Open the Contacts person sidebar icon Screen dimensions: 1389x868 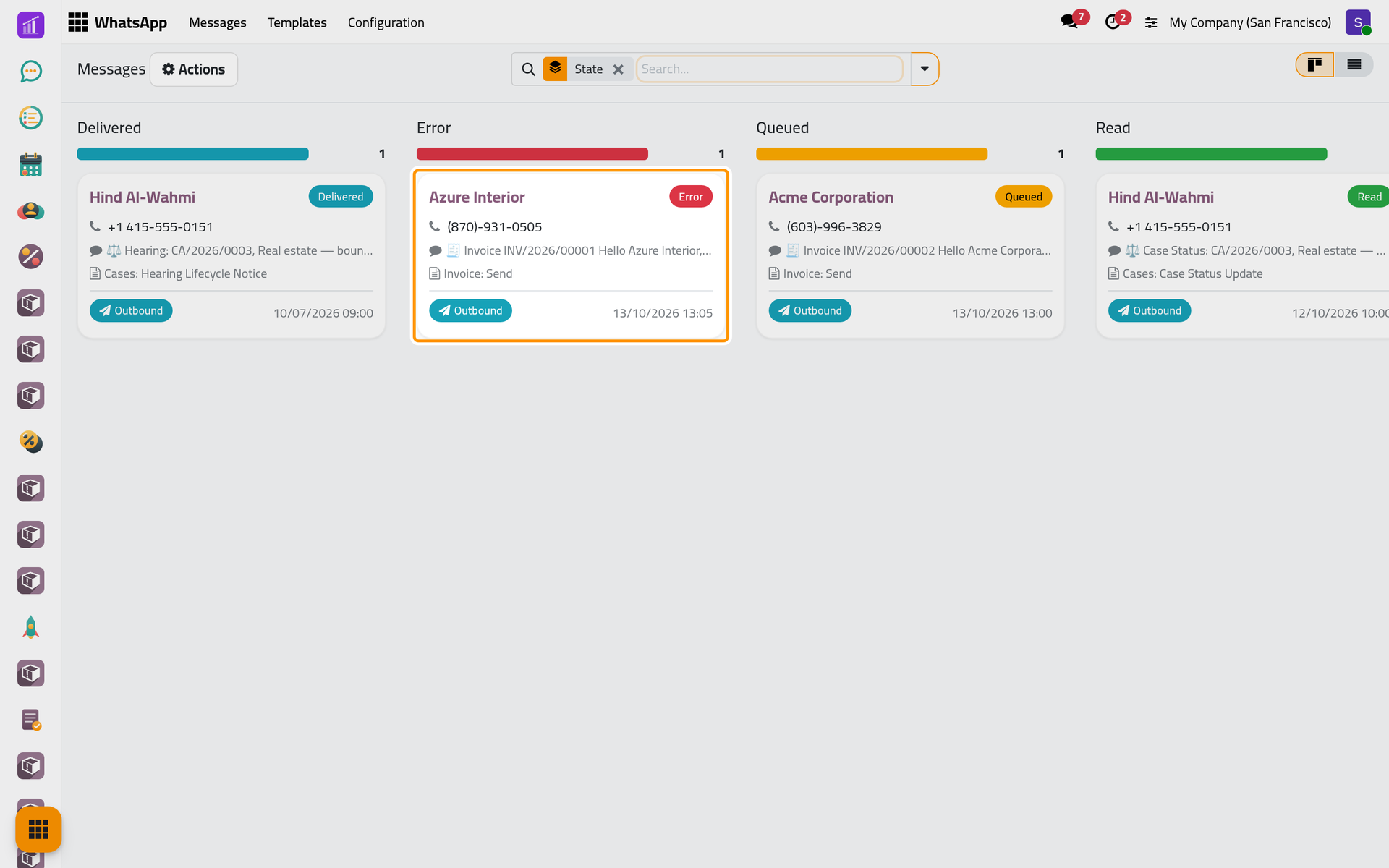pos(30,210)
